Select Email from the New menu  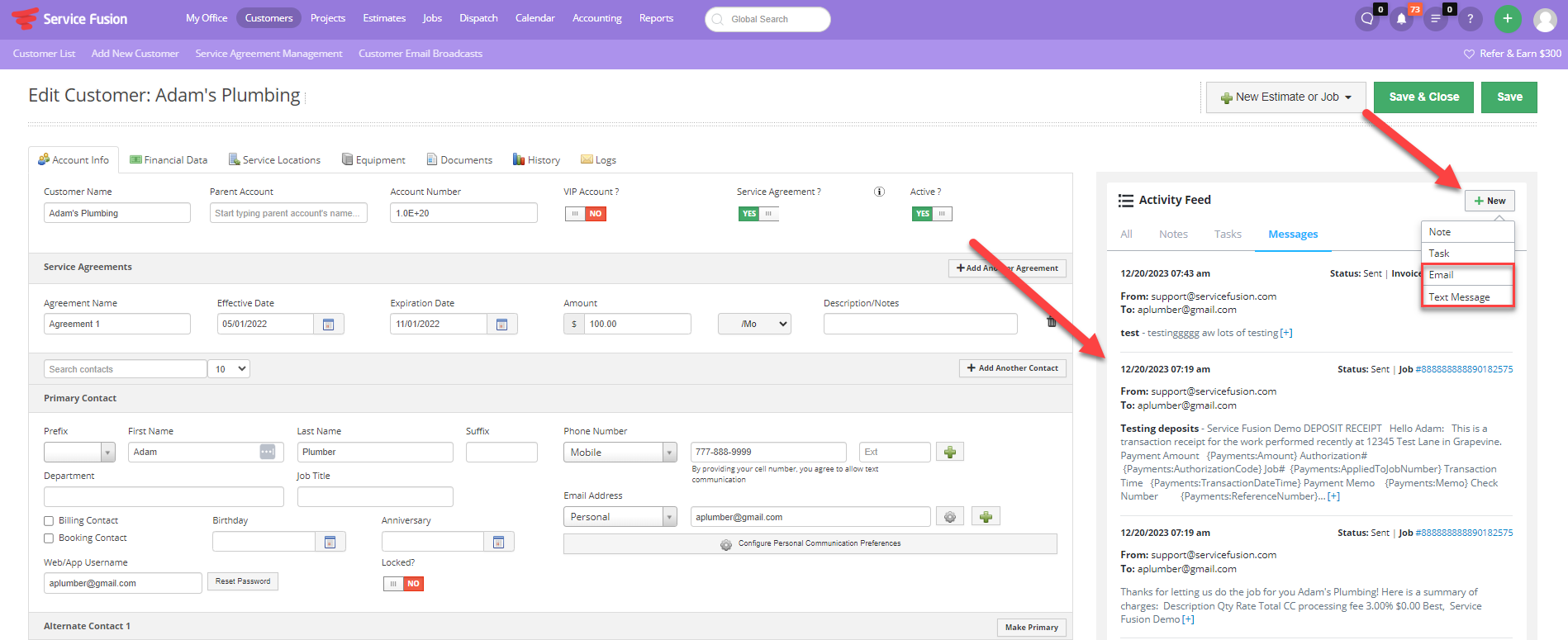1467,275
